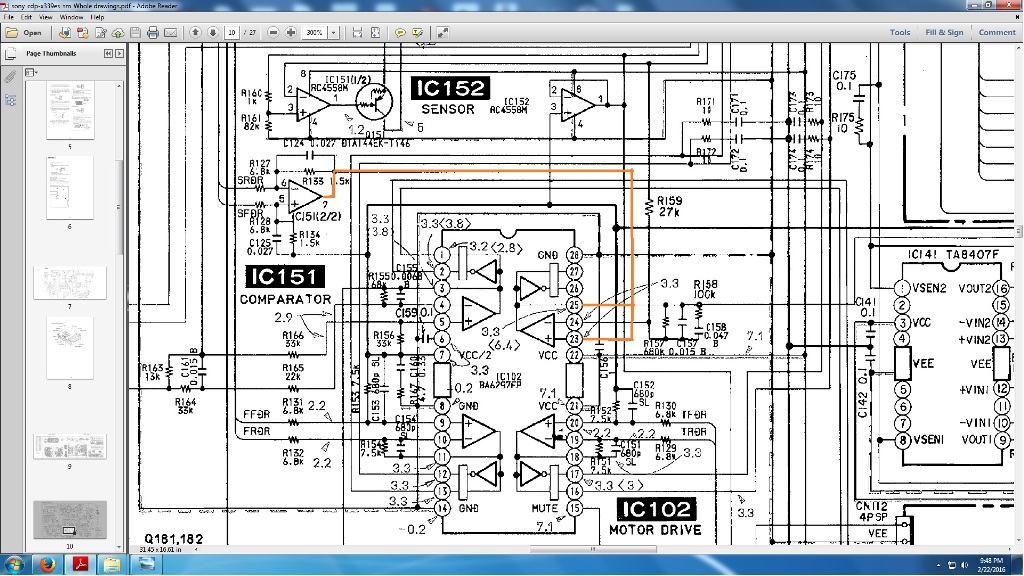Select page 9 thumbnail
This screenshot has height=576, width=1024.
pos(70,447)
